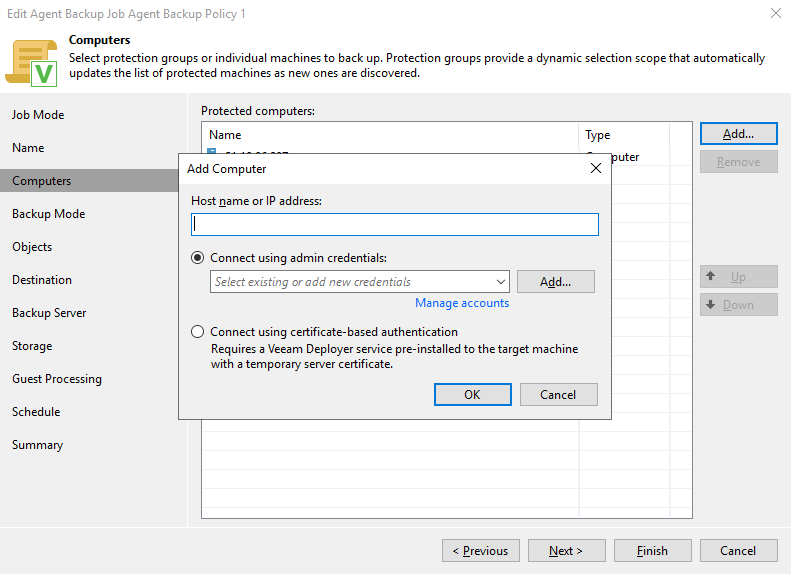Screen dimensions: 791x574
Task: Navigate to Guest Processing step
Action: pos(57,379)
